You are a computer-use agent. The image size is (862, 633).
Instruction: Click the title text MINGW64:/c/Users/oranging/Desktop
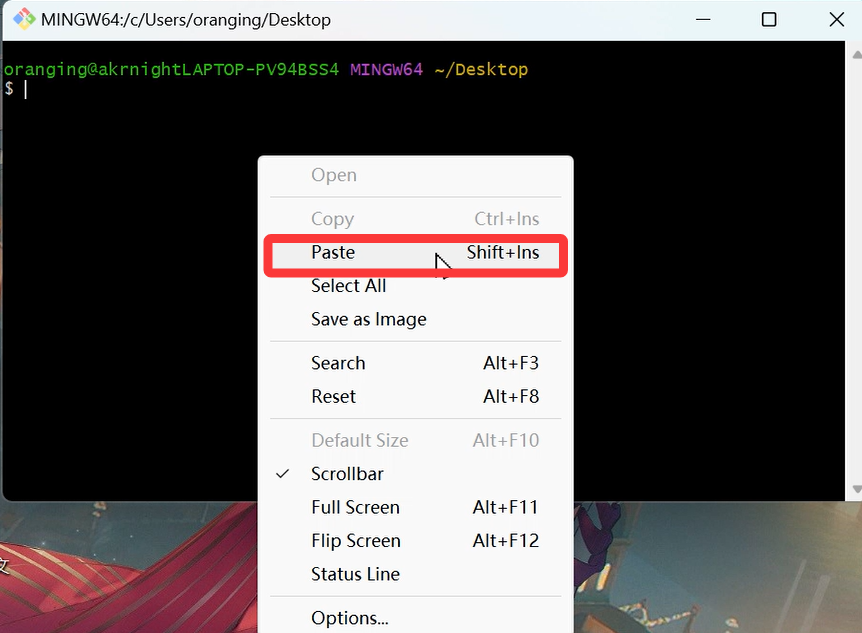pyautogui.click(x=186, y=20)
